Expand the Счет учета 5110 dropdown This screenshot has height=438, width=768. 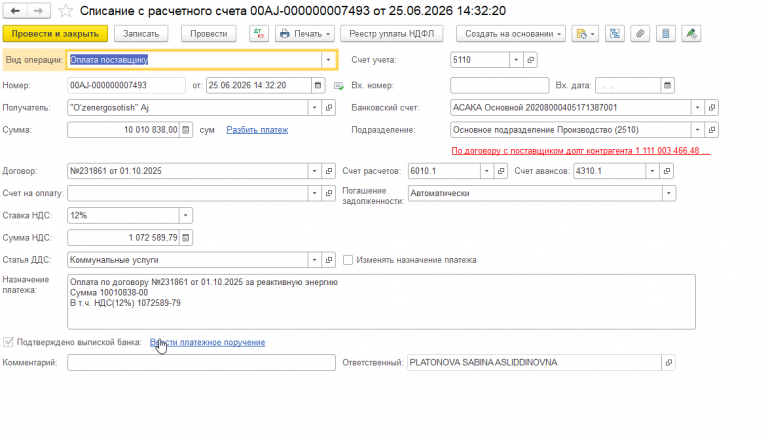pyautogui.click(x=516, y=60)
